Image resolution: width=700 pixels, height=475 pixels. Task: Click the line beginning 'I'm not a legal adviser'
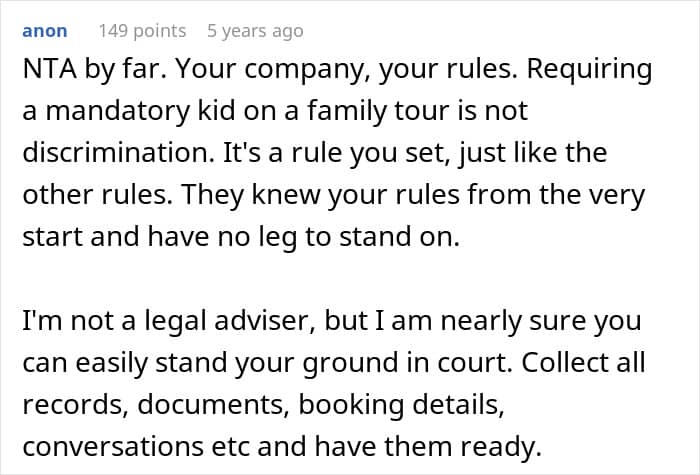[332, 321]
